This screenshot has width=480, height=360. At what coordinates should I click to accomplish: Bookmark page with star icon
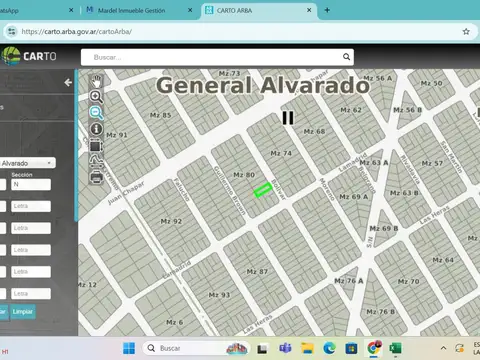(466, 32)
